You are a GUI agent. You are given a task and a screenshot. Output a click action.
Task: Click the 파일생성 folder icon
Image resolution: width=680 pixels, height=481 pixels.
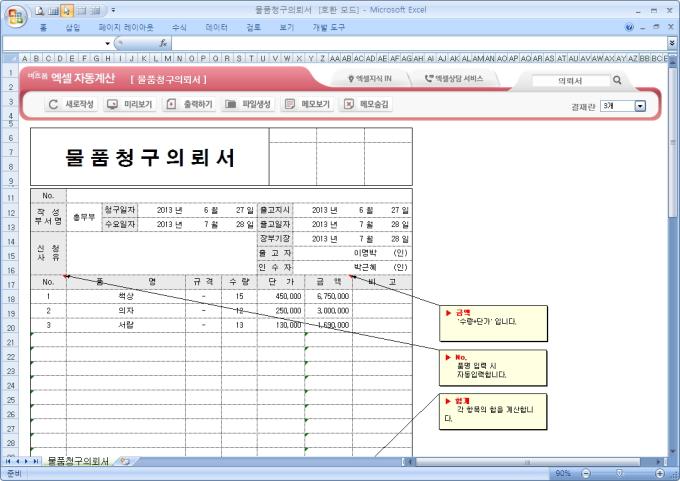[x=230, y=104]
